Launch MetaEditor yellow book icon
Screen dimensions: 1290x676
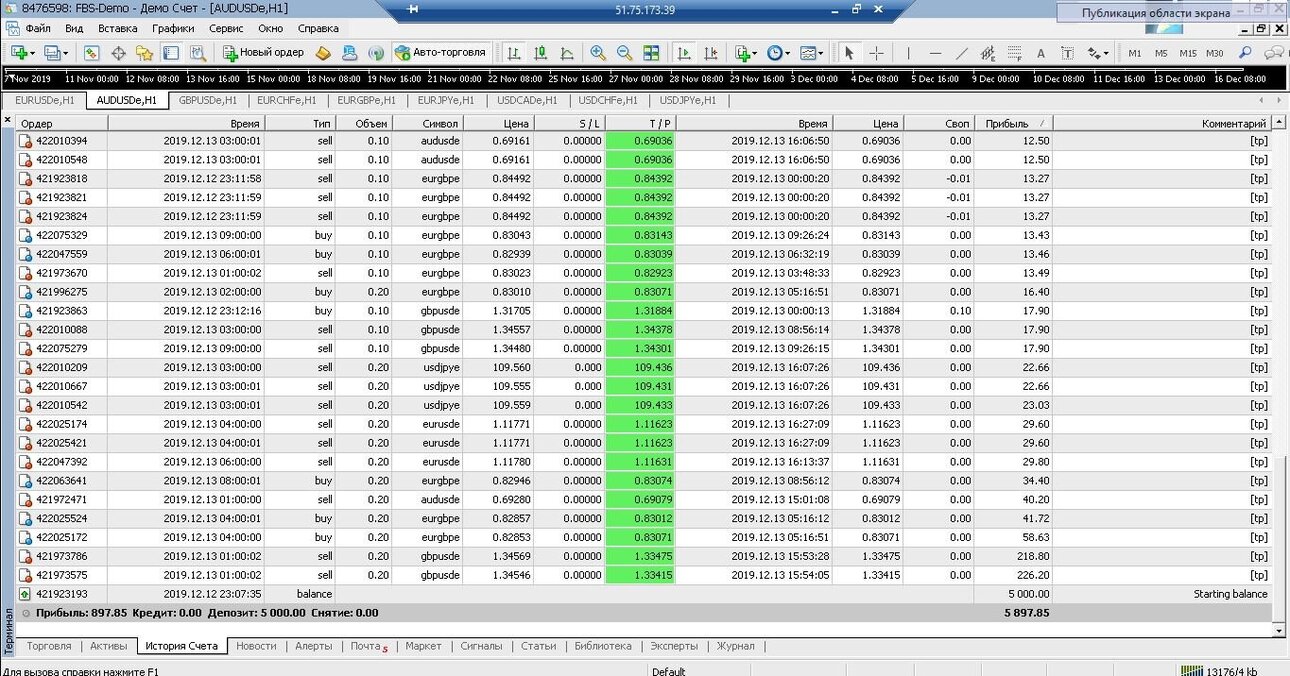[x=323, y=53]
